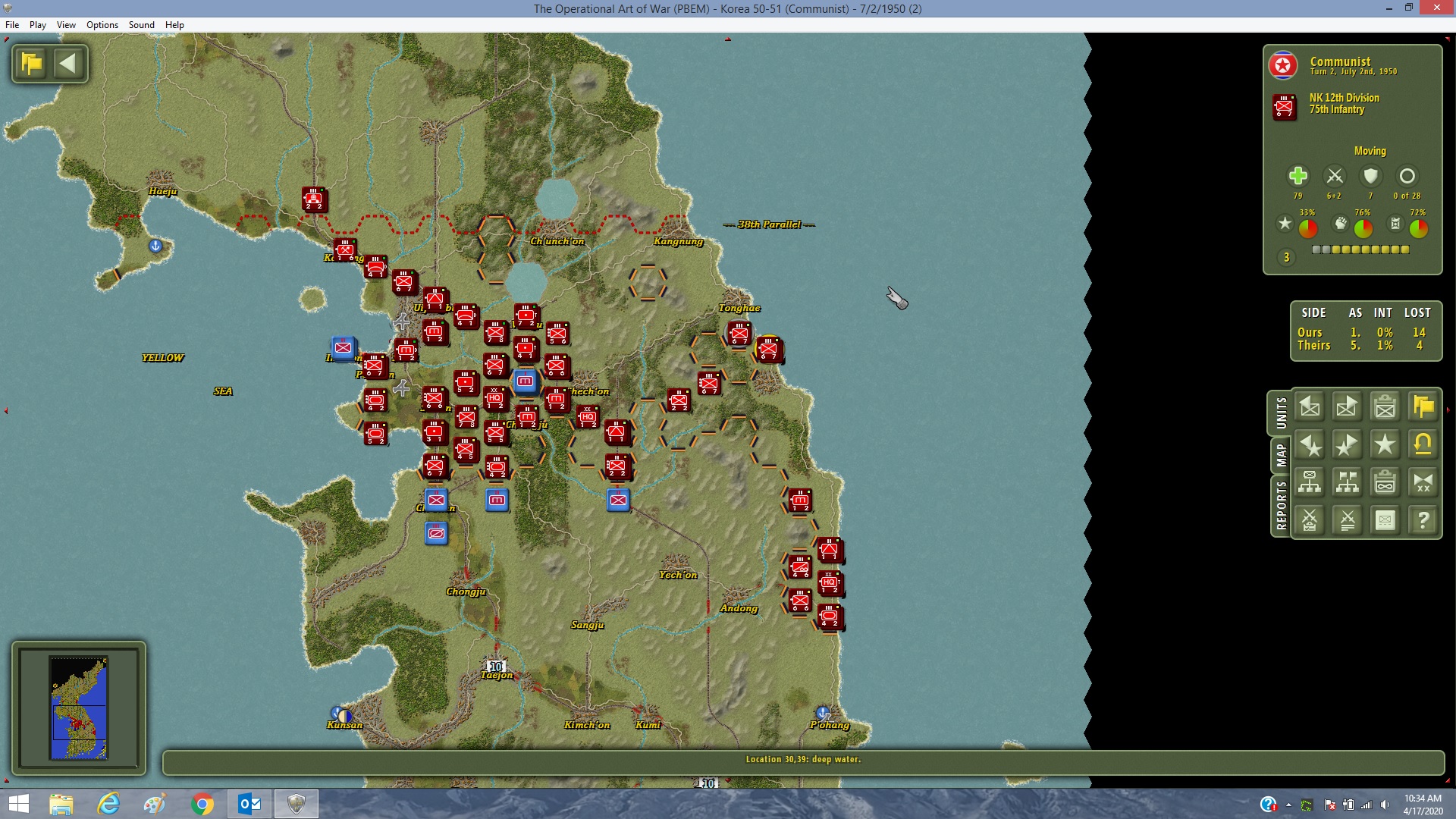Click the yellow flags icon at top-left
Screen dimensions: 1456x819
(x=32, y=63)
